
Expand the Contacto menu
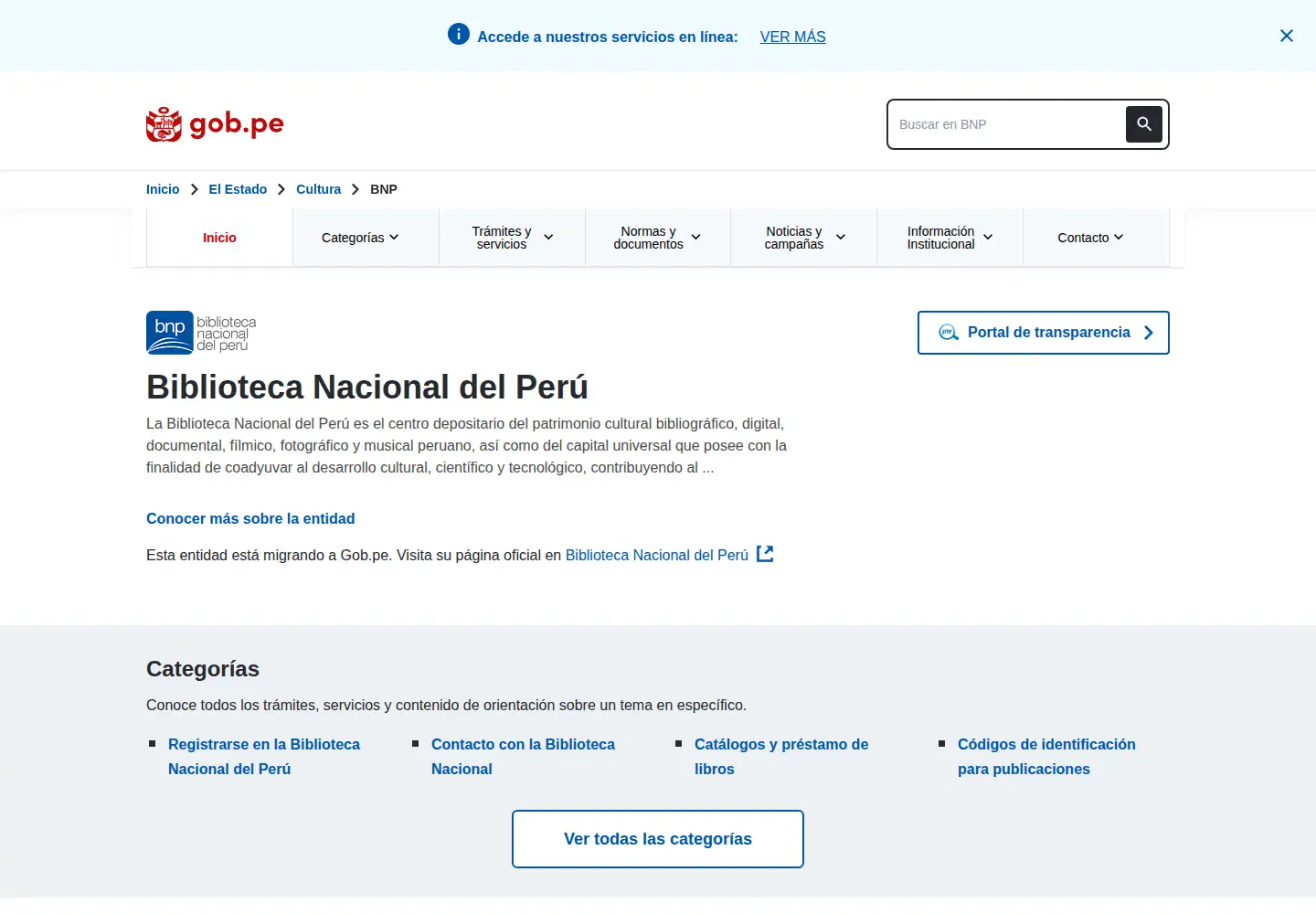click(x=1096, y=238)
